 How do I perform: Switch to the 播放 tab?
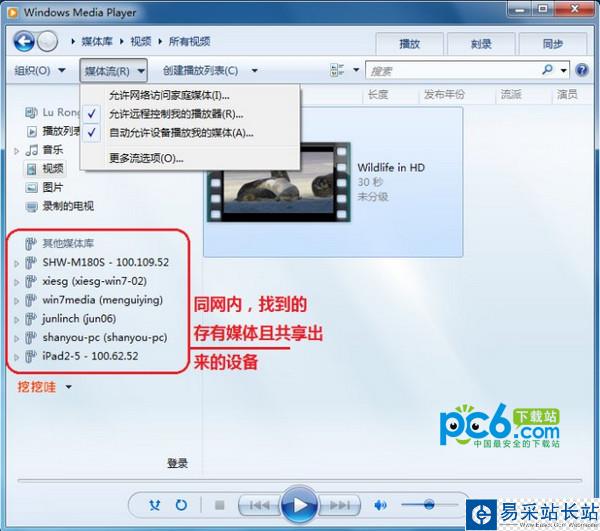[409, 44]
